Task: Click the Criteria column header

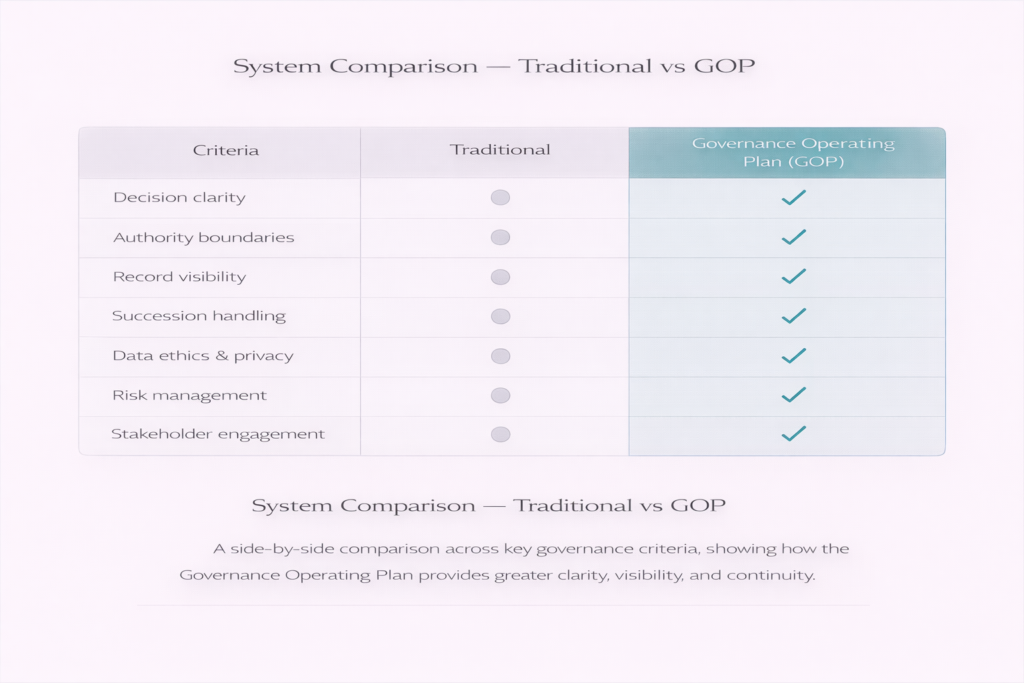Action: coord(225,151)
